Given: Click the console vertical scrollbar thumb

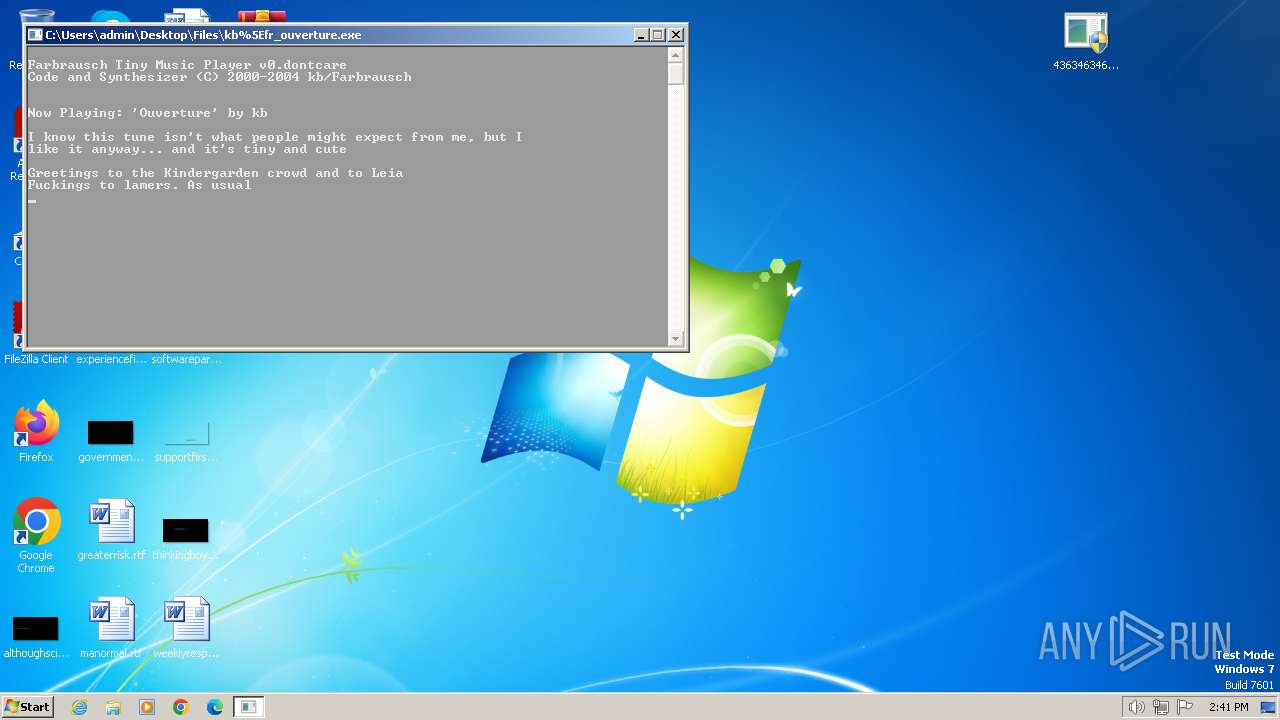Looking at the screenshot, I should pyautogui.click(x=676, y=74).
